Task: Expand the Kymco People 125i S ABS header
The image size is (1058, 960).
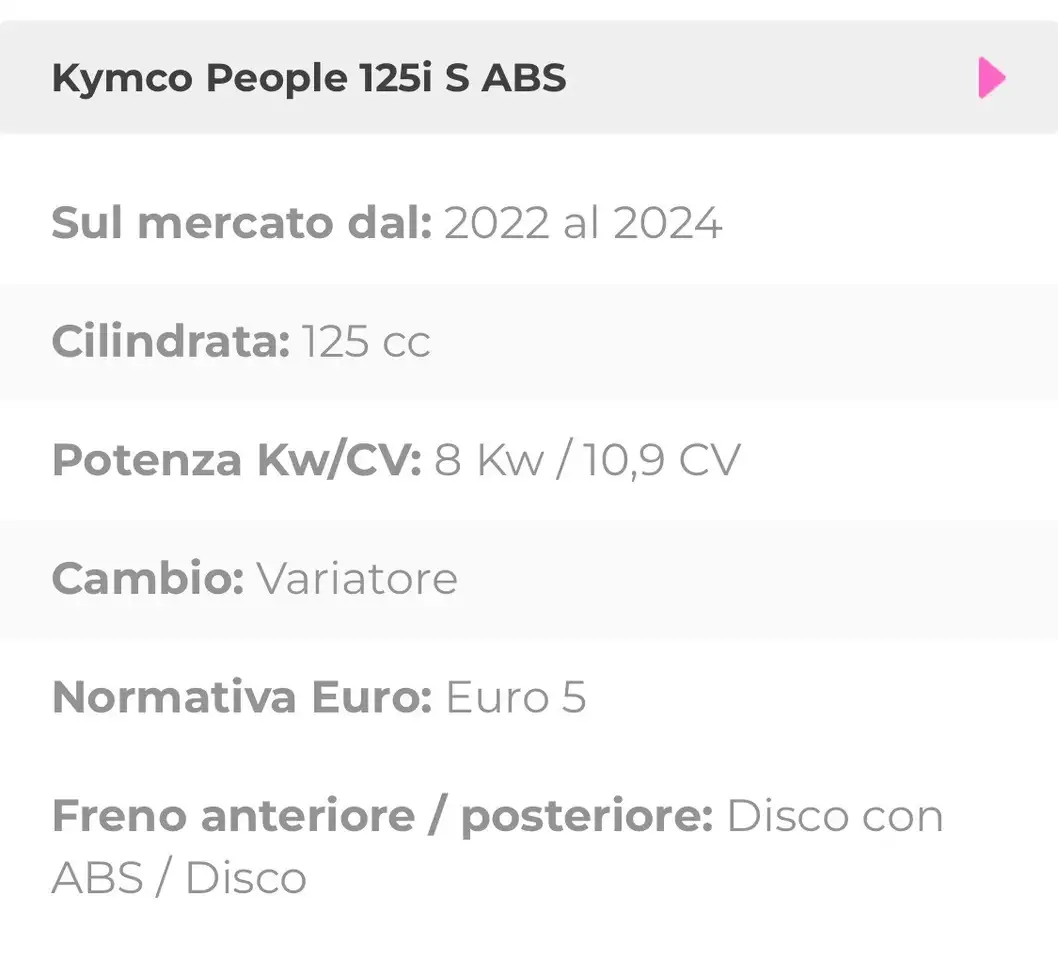Action: click(x=529, y=77)
